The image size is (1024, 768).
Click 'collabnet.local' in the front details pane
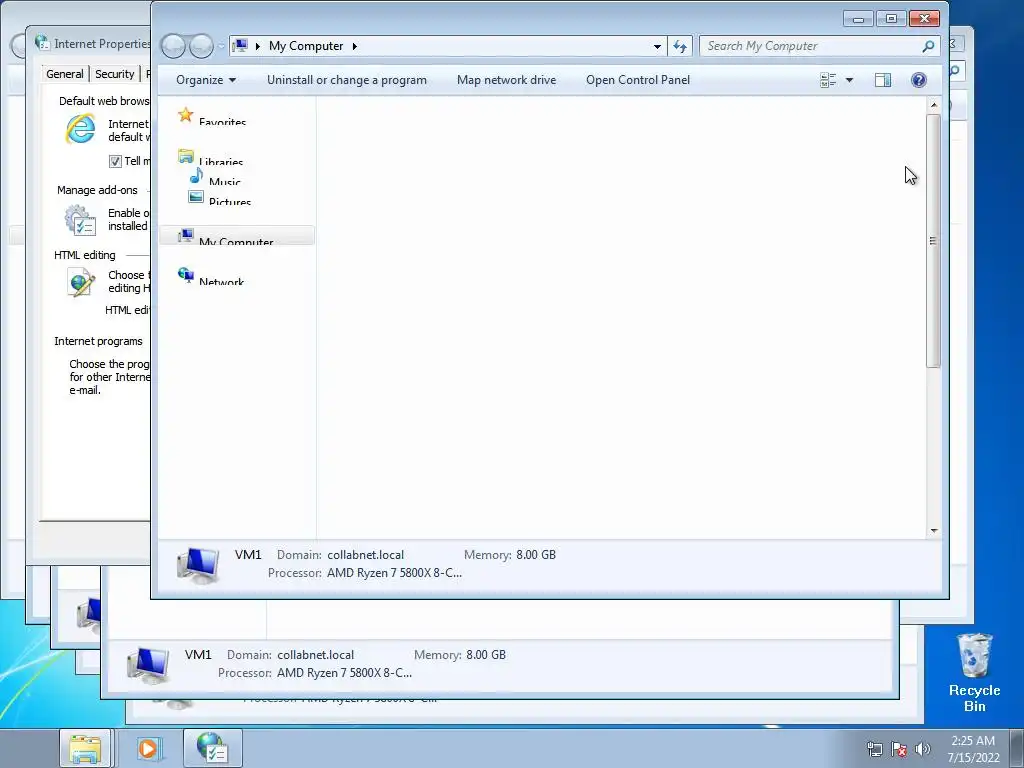point(366,554)
